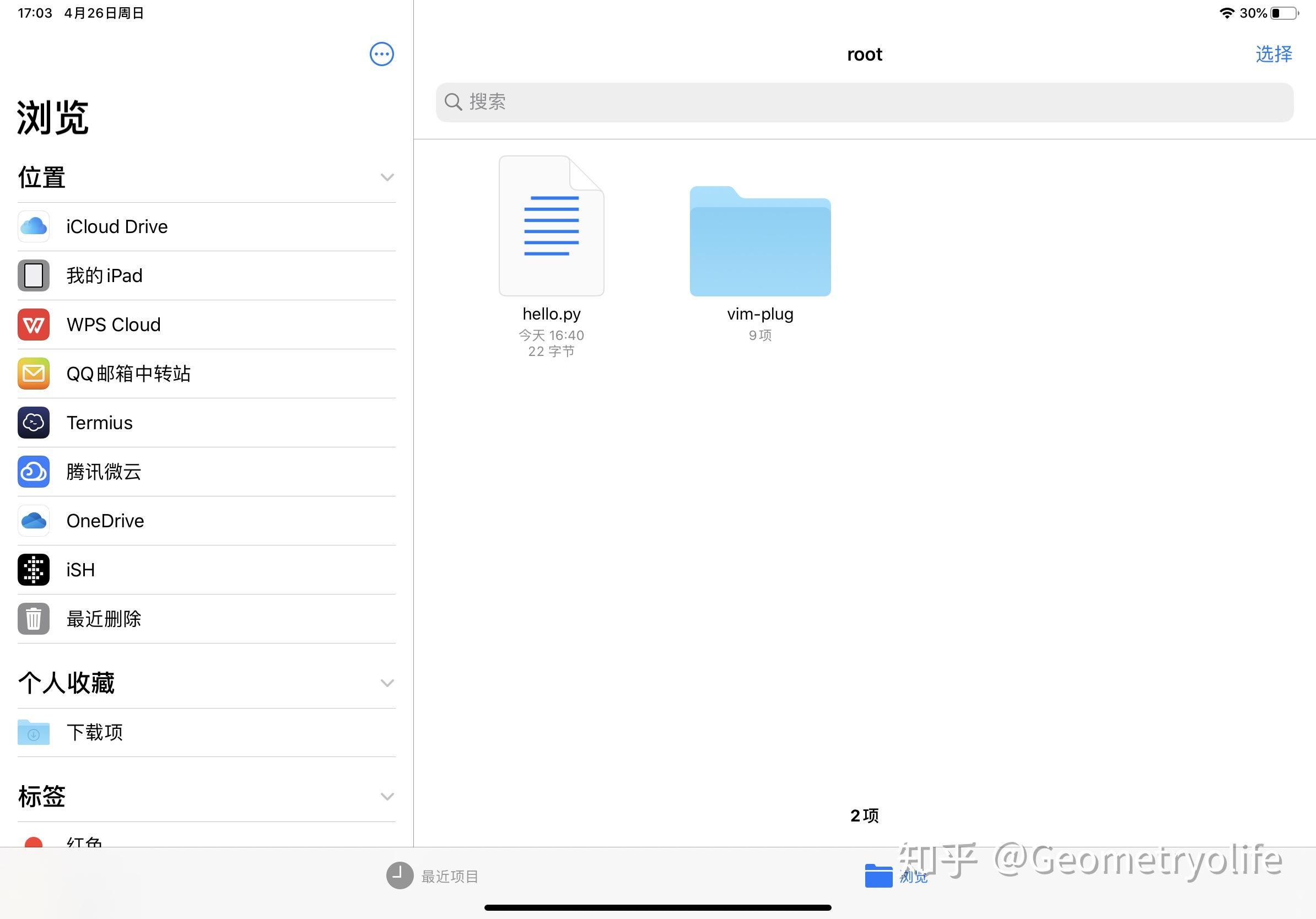Screen dimensions: 1316x919
Task: Collapse the 标签 section chevron
Action: click(x=387, y=796)
